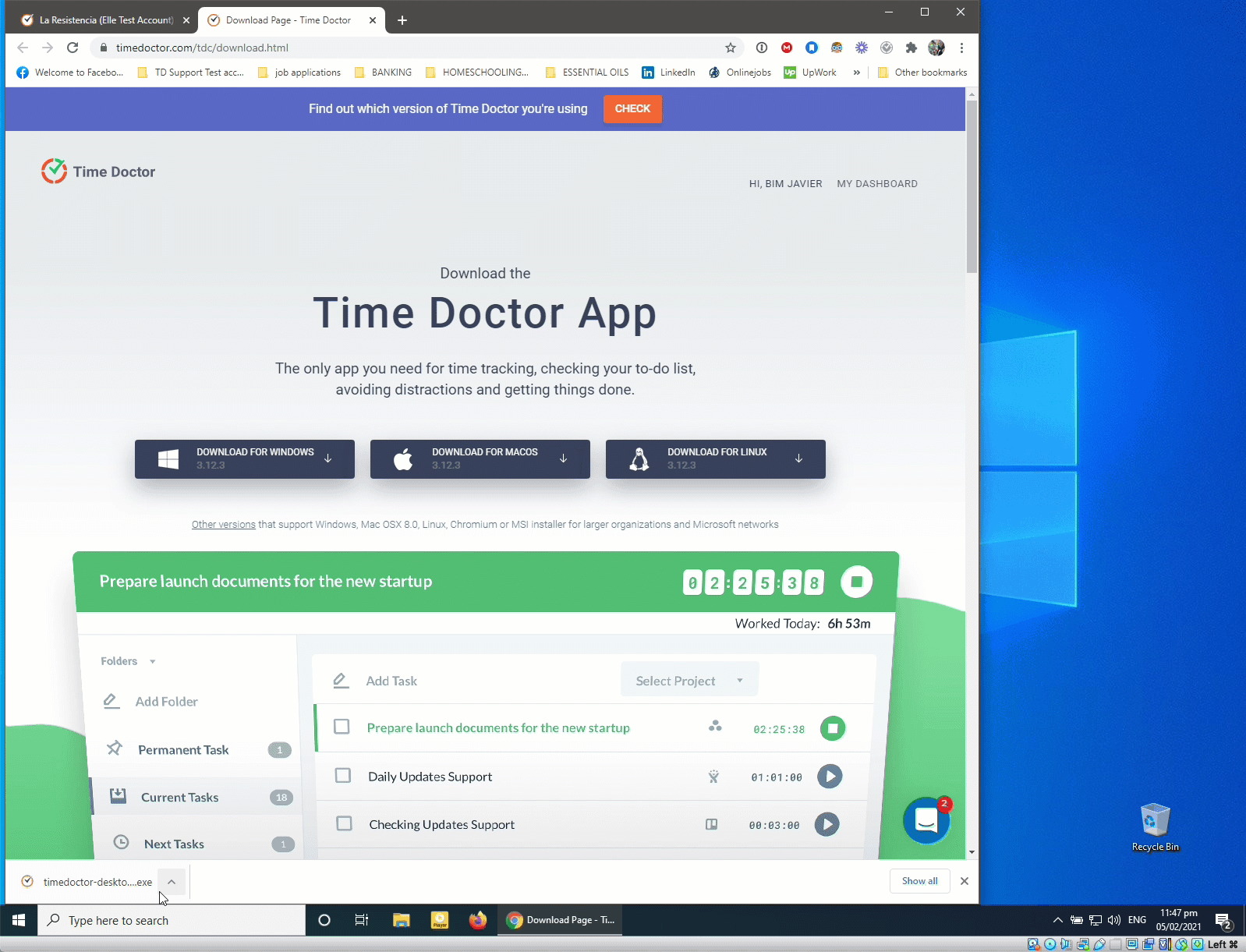This screenshot has width=1246, height=952.
Task: Download Time Doctor for Linux
Action: [x=716, y=459]
